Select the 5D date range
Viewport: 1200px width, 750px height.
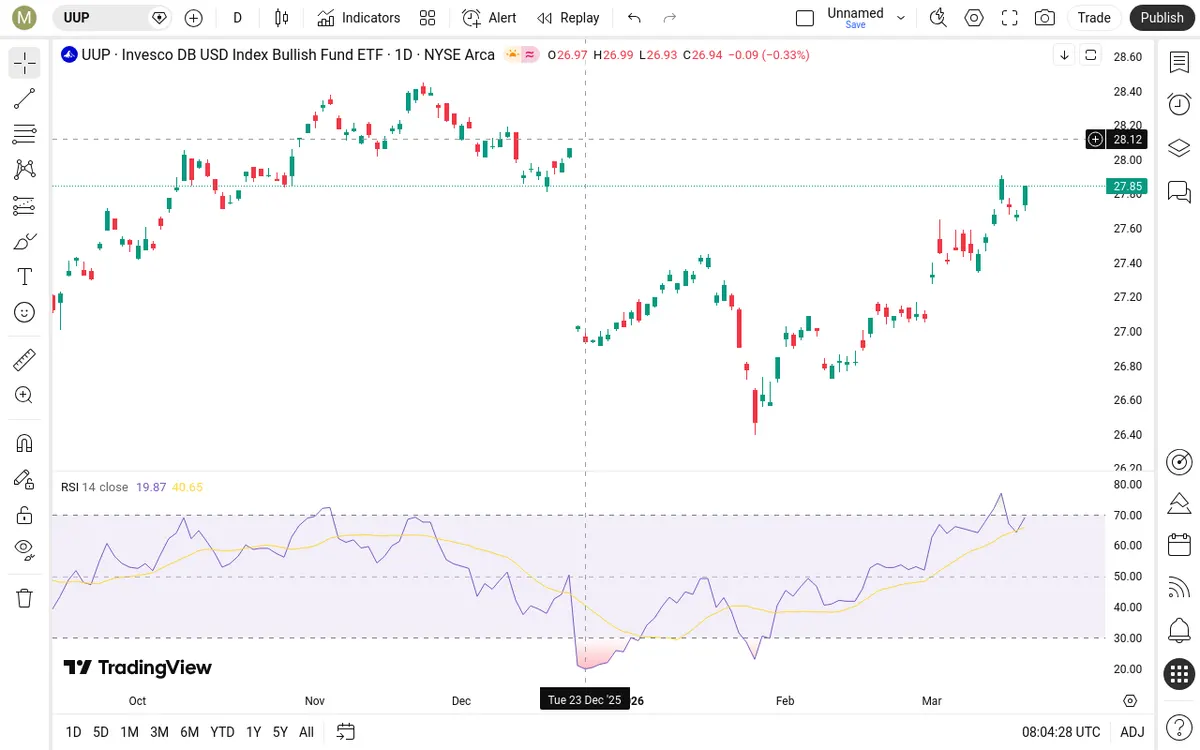click(101, 732)
